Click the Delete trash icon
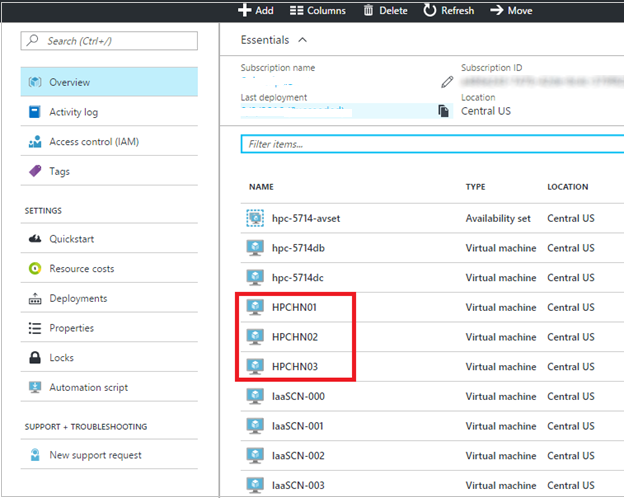Screen dimensions: 624x498 point(369,11)
